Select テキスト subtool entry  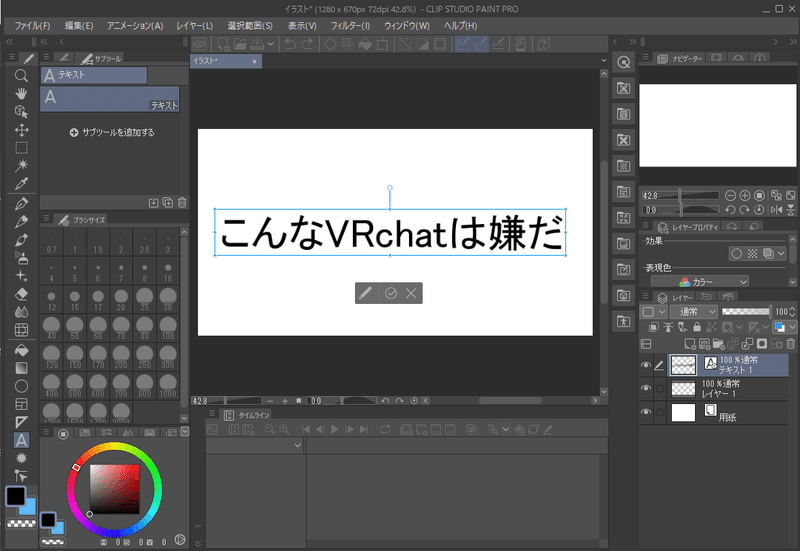[110, 99]
